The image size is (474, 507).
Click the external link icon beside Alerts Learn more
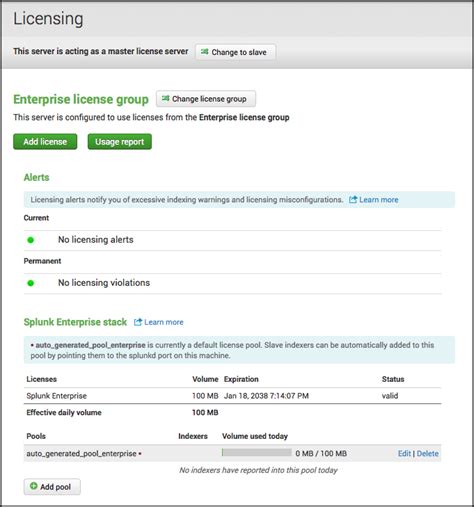tap(353, 199)
